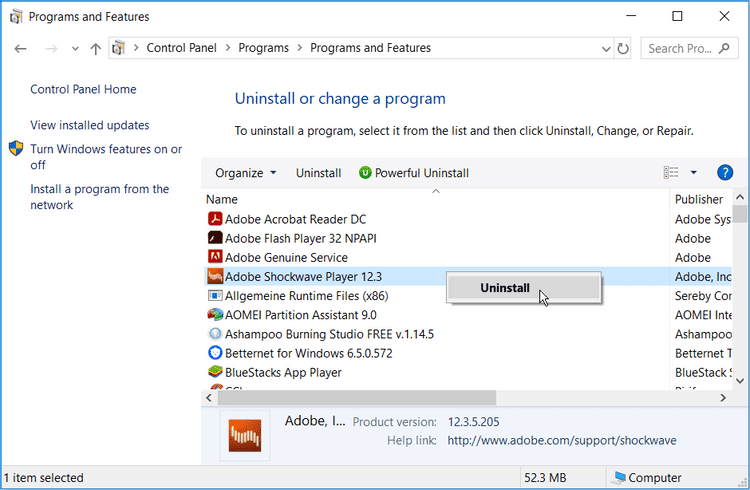Click the refresh icon in address bar
Image resolution: width=750 pixels, height=490 pixels.
click(x=622, y=48)
